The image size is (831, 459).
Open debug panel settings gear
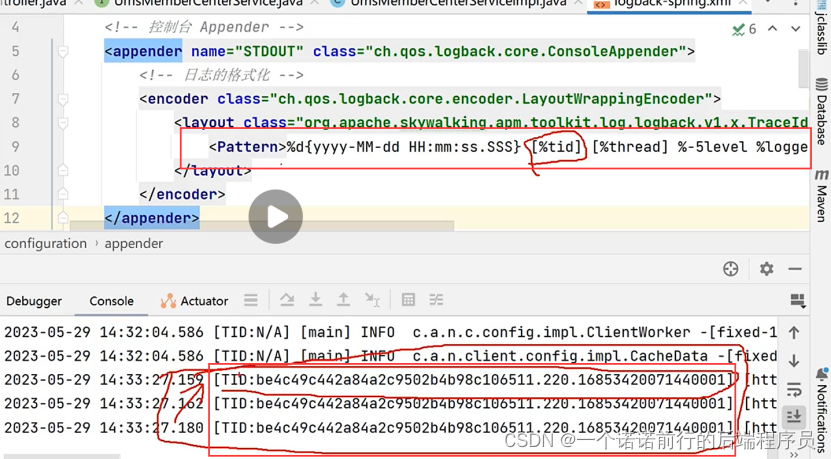point(766,269)
